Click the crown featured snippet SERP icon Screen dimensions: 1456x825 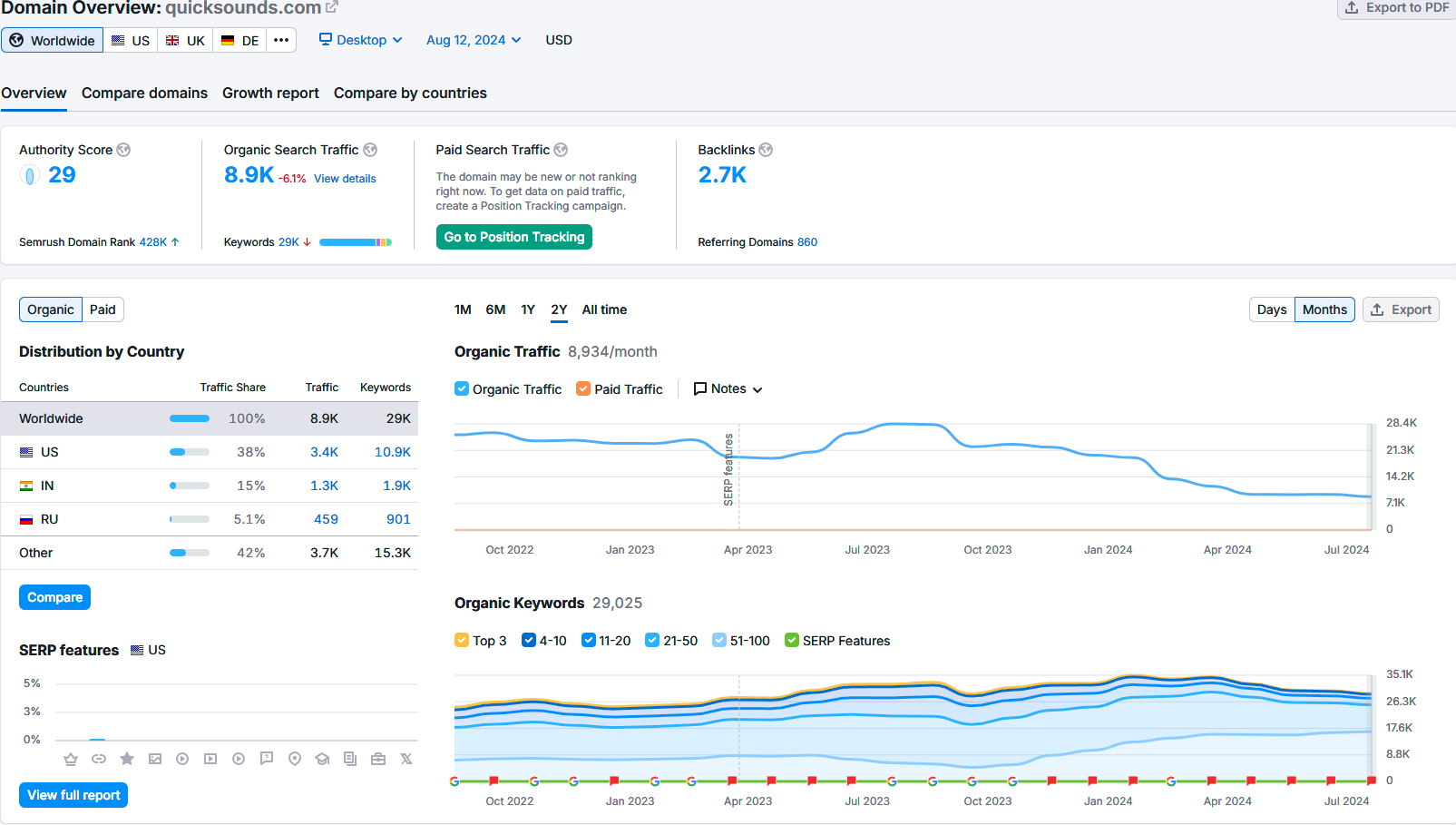pyautogui.click(x=71, y=759)
